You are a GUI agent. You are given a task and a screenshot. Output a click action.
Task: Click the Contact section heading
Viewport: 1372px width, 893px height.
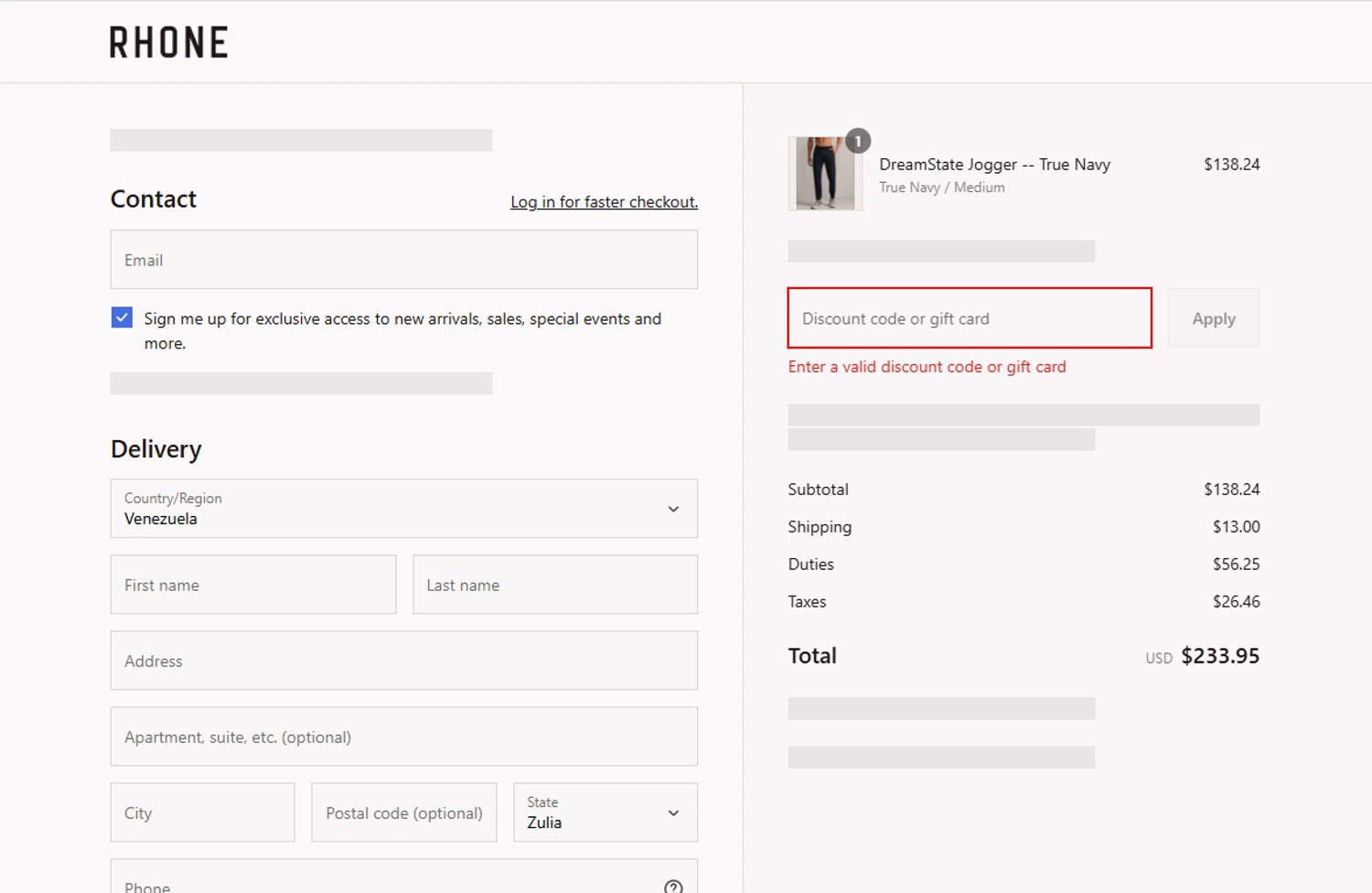[x=154, y=199]
